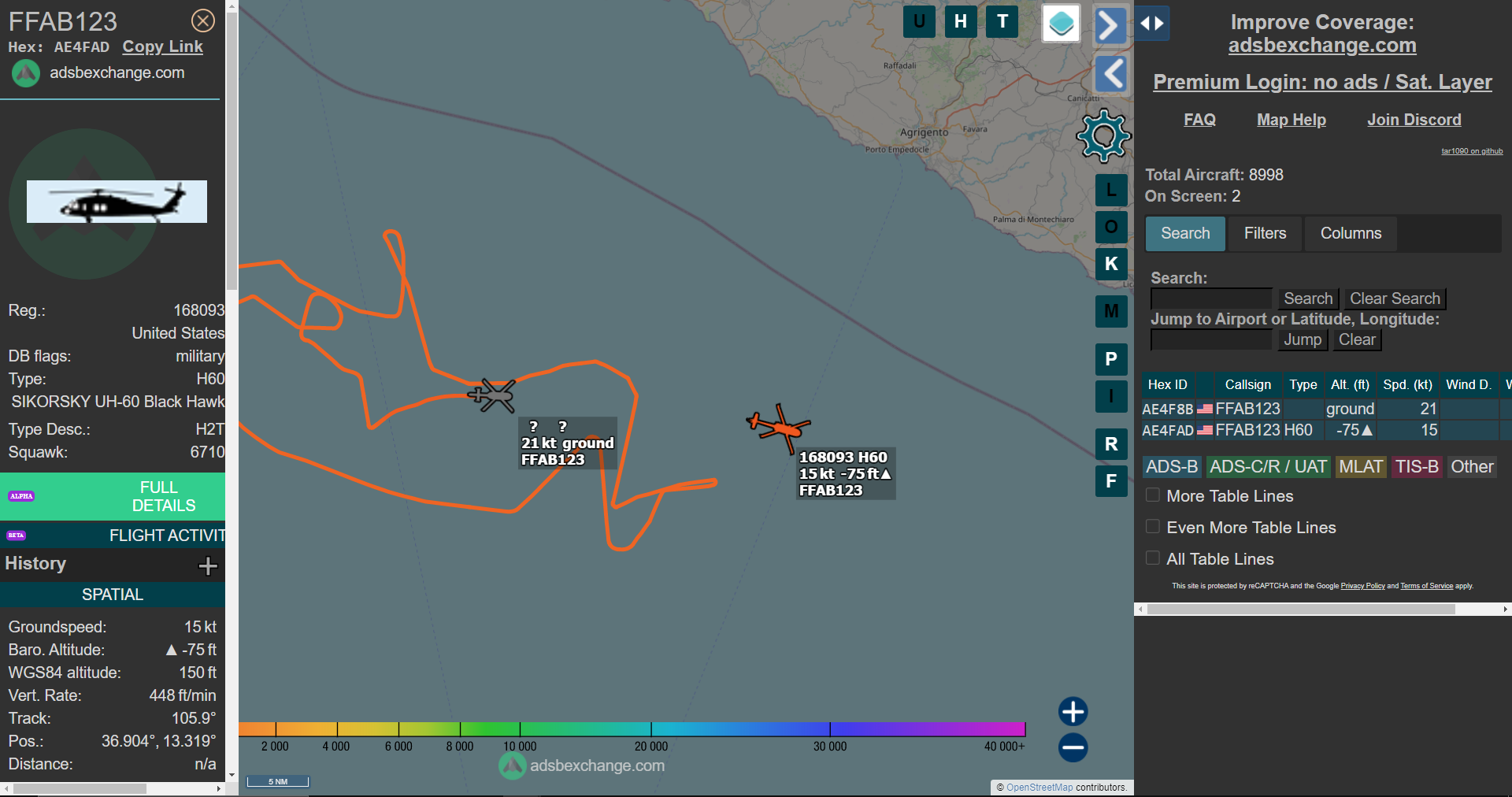The width and height of the screenshot is (1512, 797).
Task: Select the orange helicopter 168093 on map
Action: [x=778, y=428]
